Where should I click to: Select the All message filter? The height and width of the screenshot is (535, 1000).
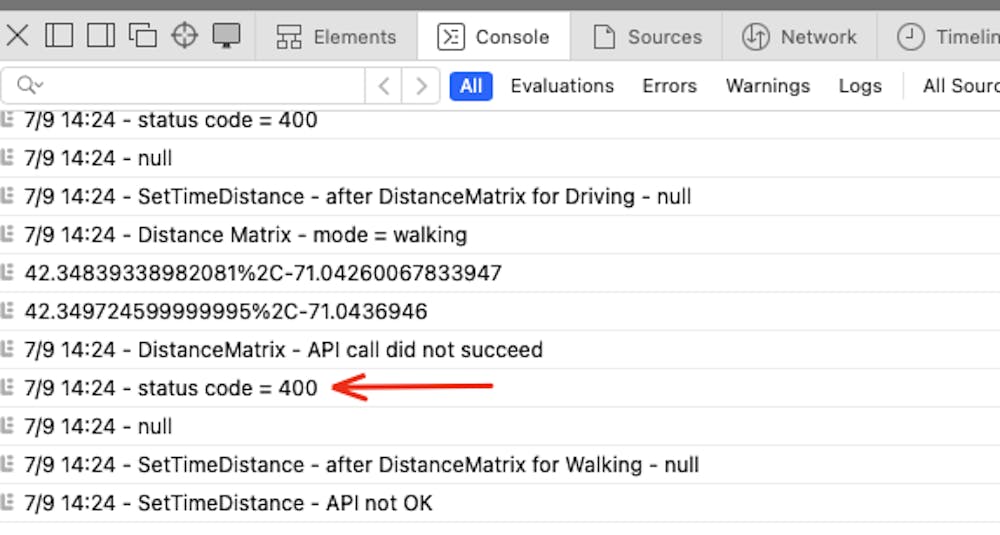tap(471, 86)
